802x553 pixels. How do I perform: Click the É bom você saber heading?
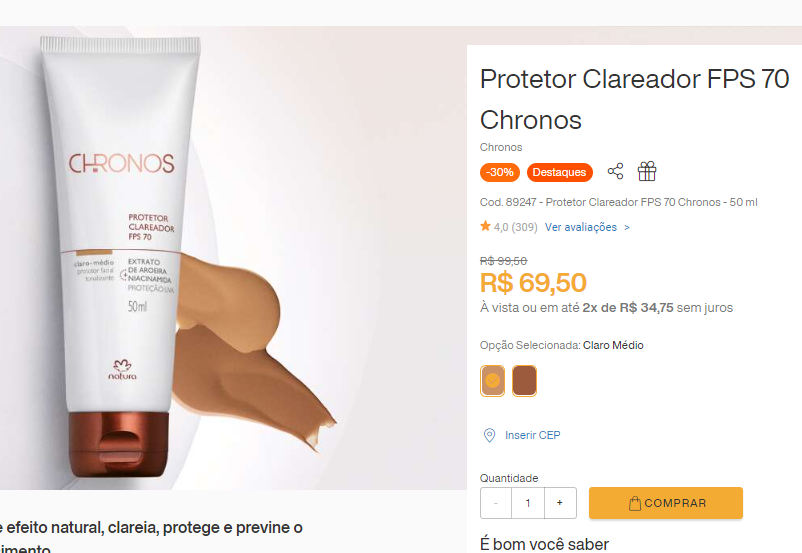(x=544, y=544)
